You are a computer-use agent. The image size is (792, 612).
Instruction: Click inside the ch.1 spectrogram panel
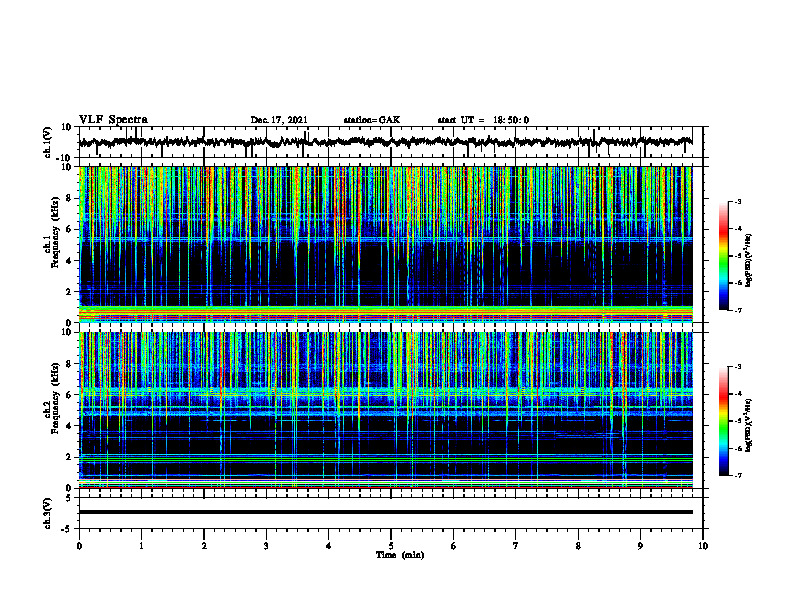coord(386,244)
